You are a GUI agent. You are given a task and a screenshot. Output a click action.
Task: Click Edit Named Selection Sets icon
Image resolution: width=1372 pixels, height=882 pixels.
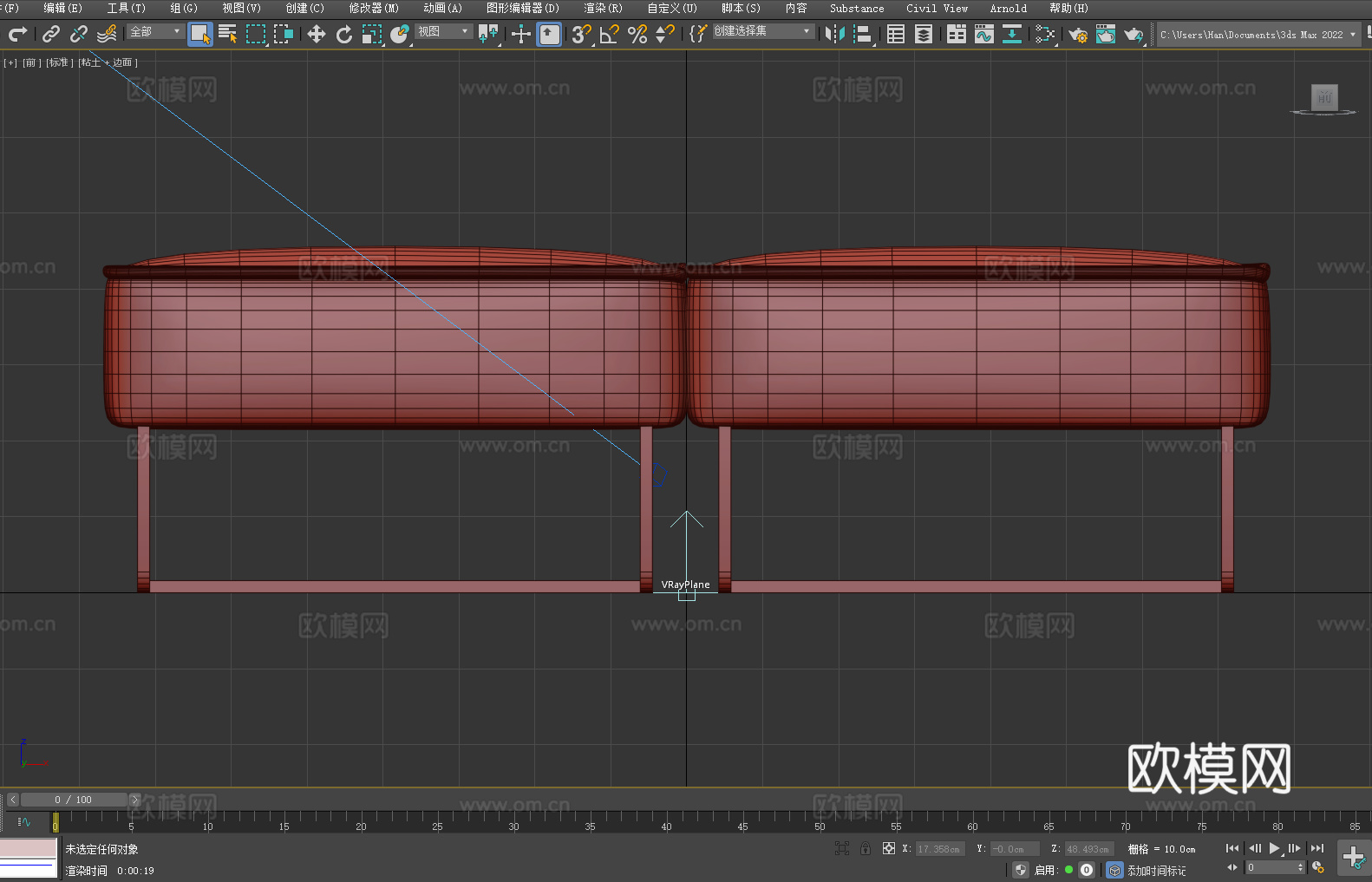pos(697,34)
